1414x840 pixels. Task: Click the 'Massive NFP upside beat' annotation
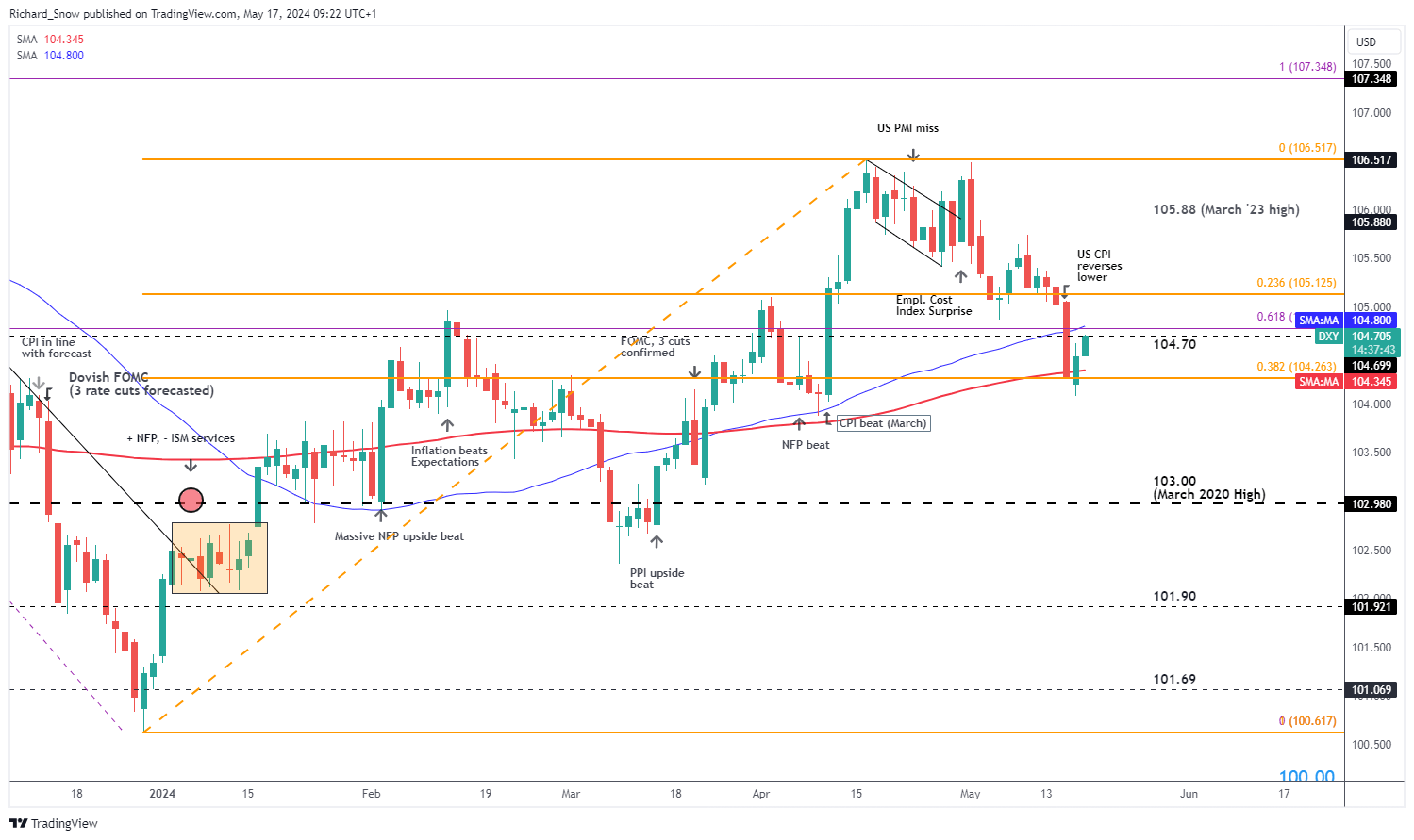[399, 536]
